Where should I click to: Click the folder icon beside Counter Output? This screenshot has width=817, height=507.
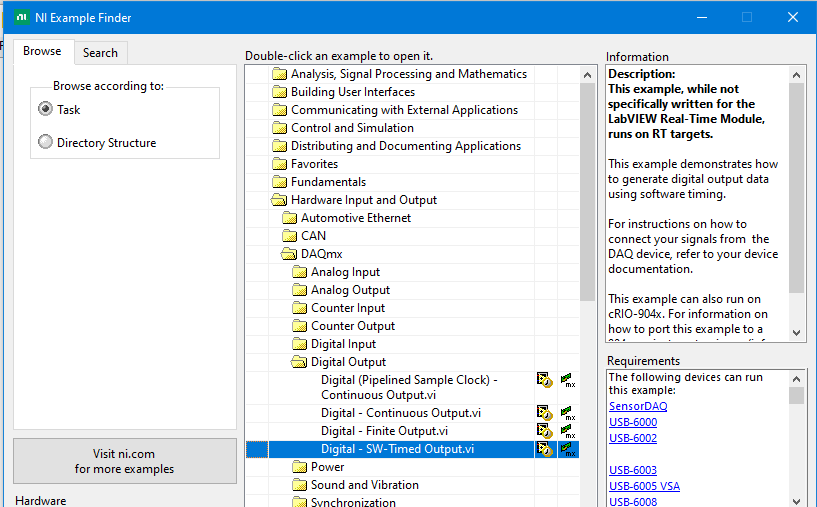click(x=300, y=326)
